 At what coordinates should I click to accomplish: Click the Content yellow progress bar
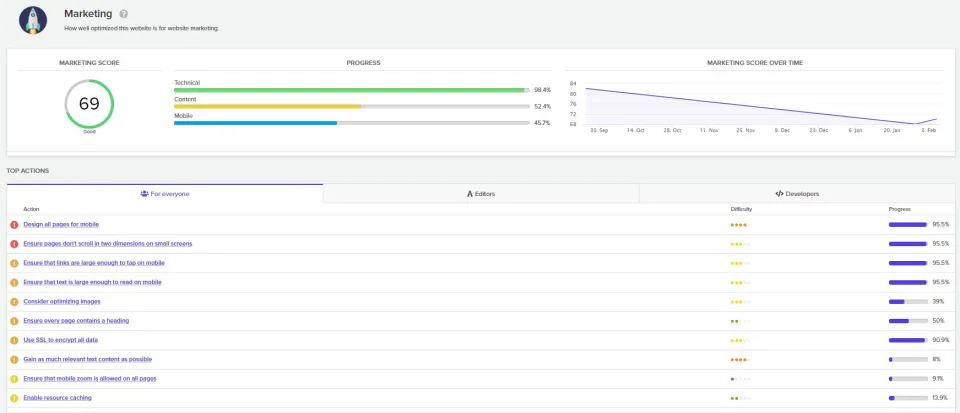pyautogui.click(x=351, y=106)
